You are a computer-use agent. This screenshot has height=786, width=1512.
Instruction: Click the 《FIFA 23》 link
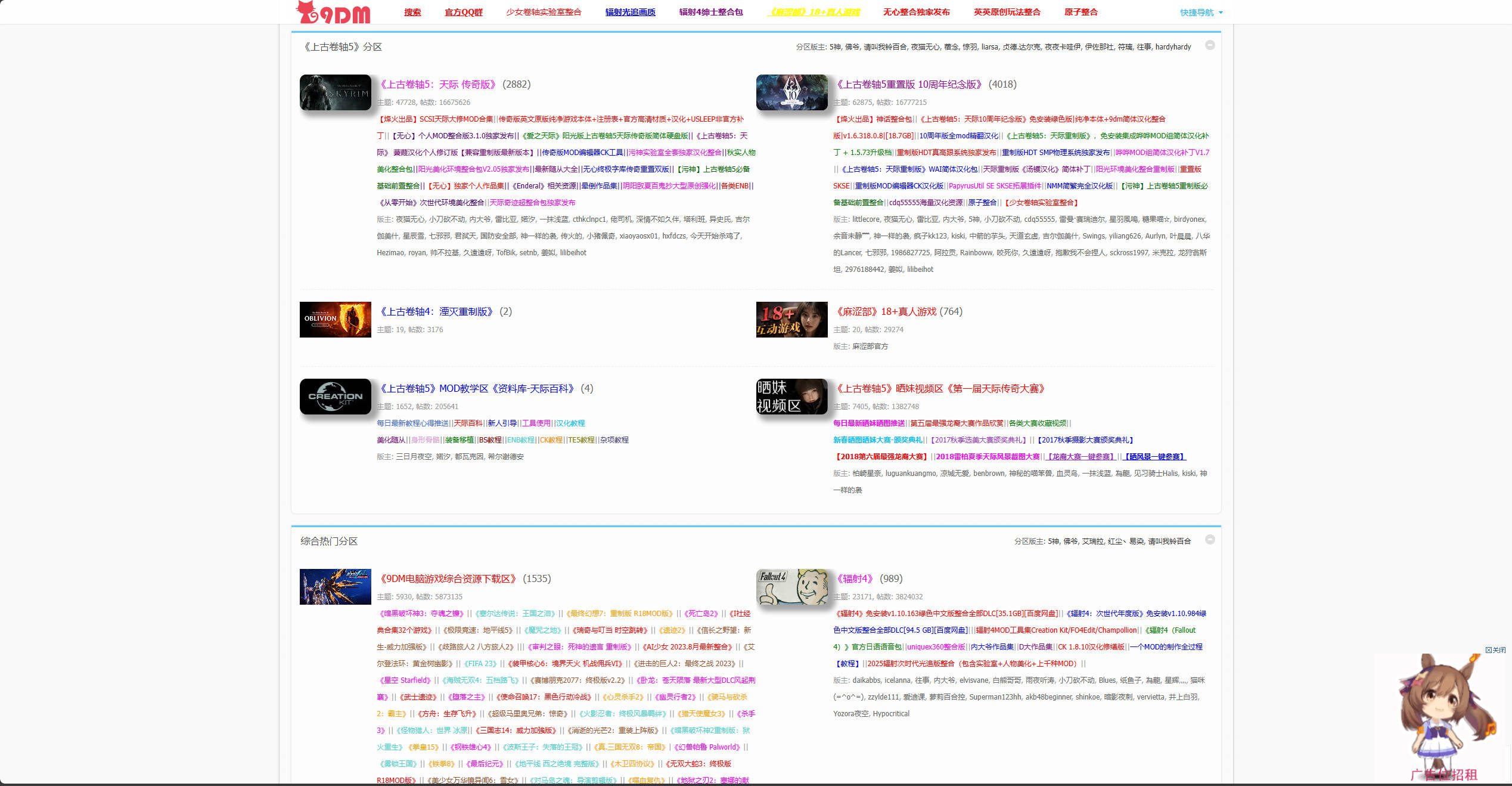click(x=480, y=664)
